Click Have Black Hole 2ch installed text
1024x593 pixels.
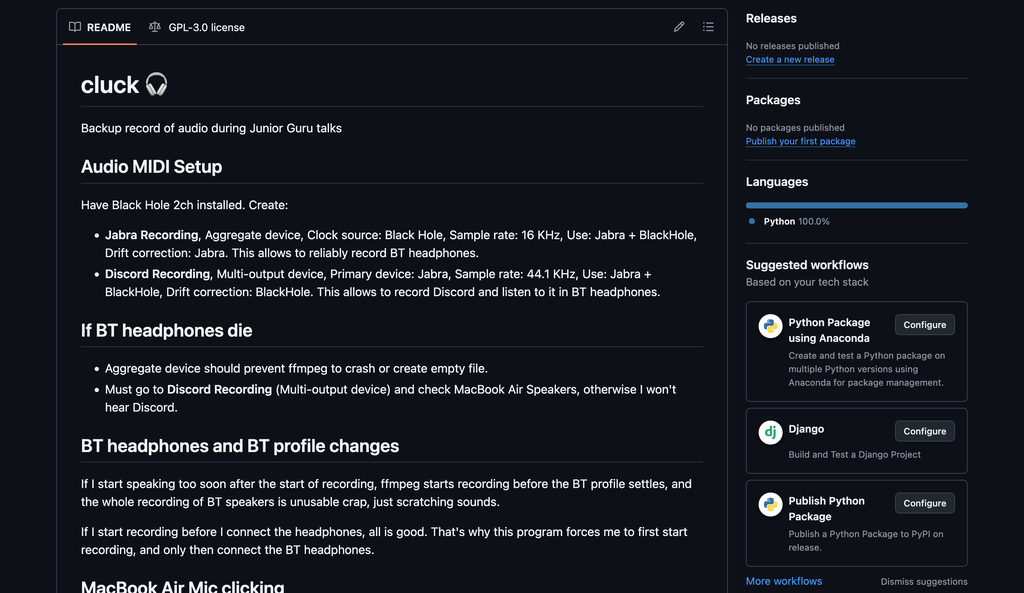(x=184, y=205)
